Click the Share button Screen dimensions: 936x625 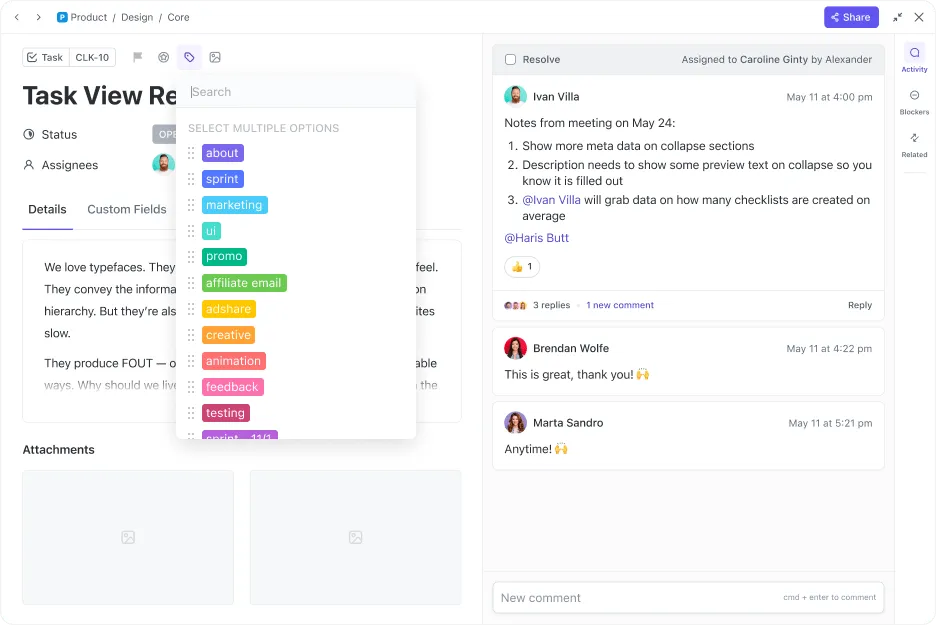click(851, 17)
